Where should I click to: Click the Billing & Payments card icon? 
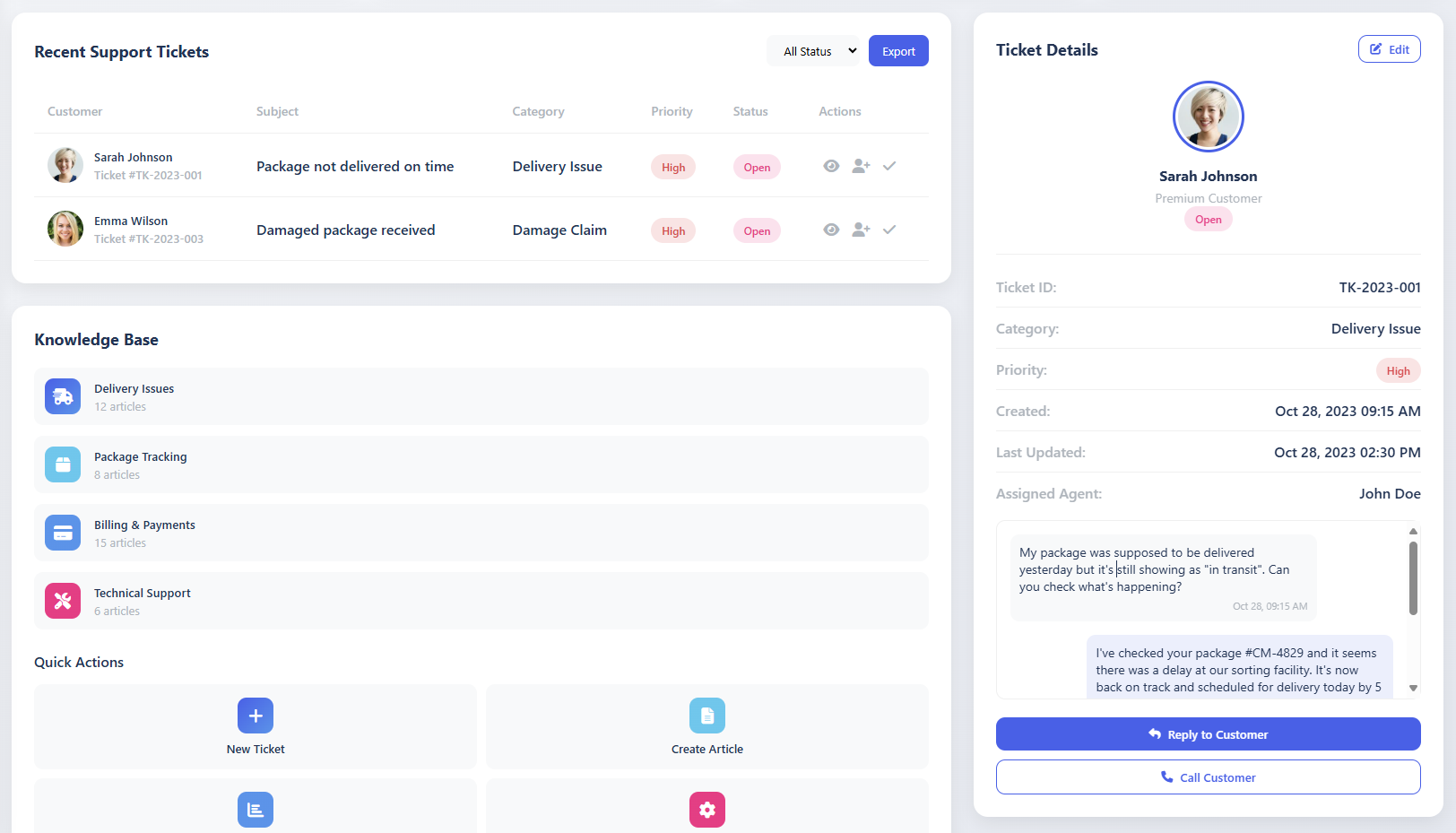coord(63,533)
